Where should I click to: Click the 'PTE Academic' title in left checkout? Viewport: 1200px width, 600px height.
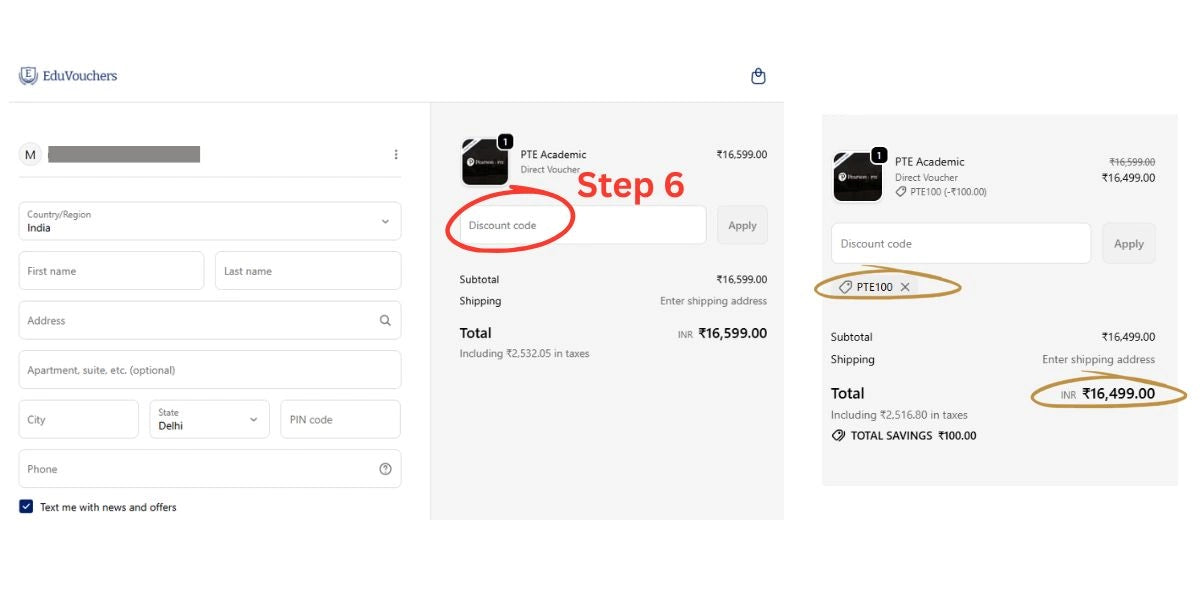point(553,155)
